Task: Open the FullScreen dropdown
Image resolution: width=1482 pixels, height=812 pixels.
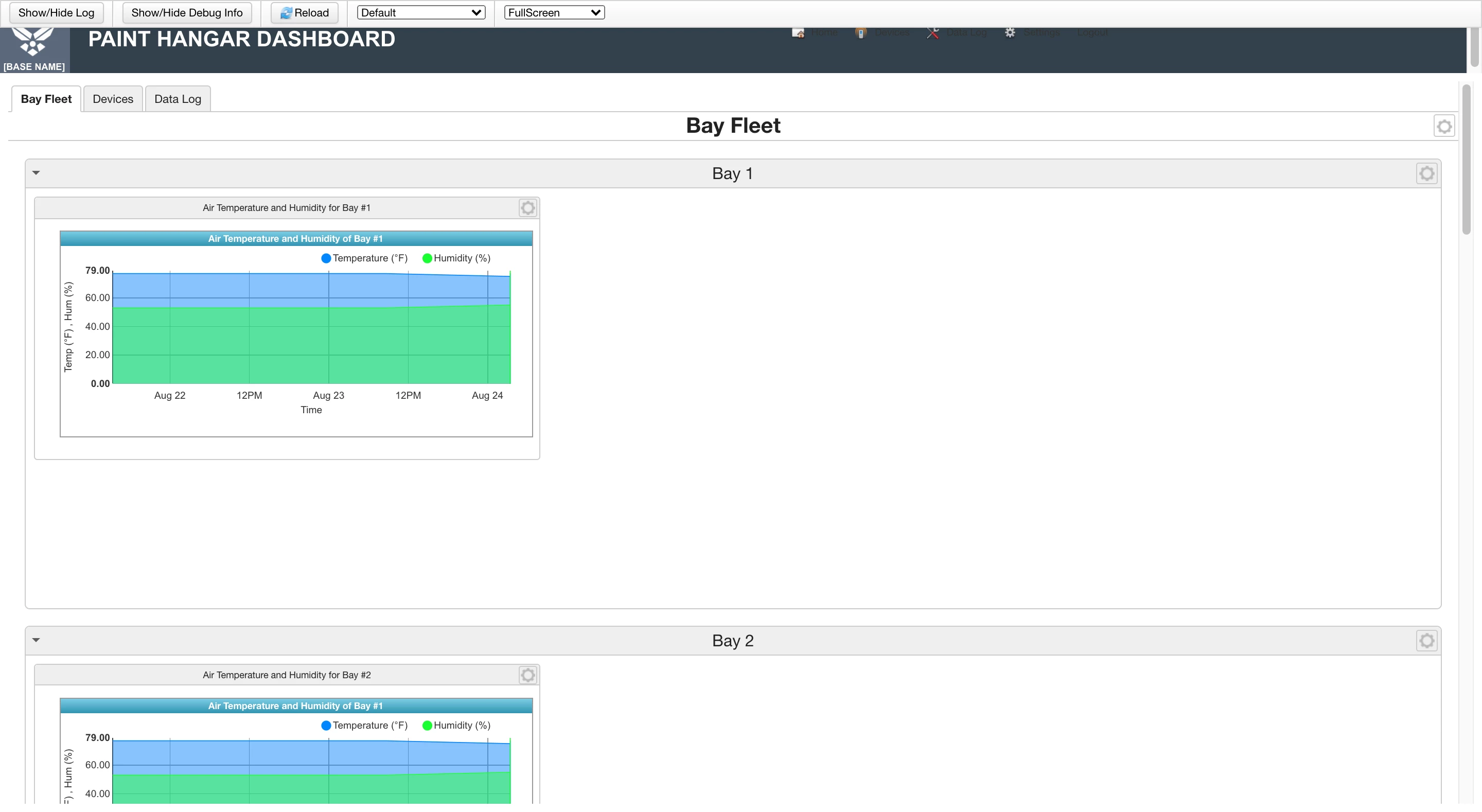Action: coord(554,13)
